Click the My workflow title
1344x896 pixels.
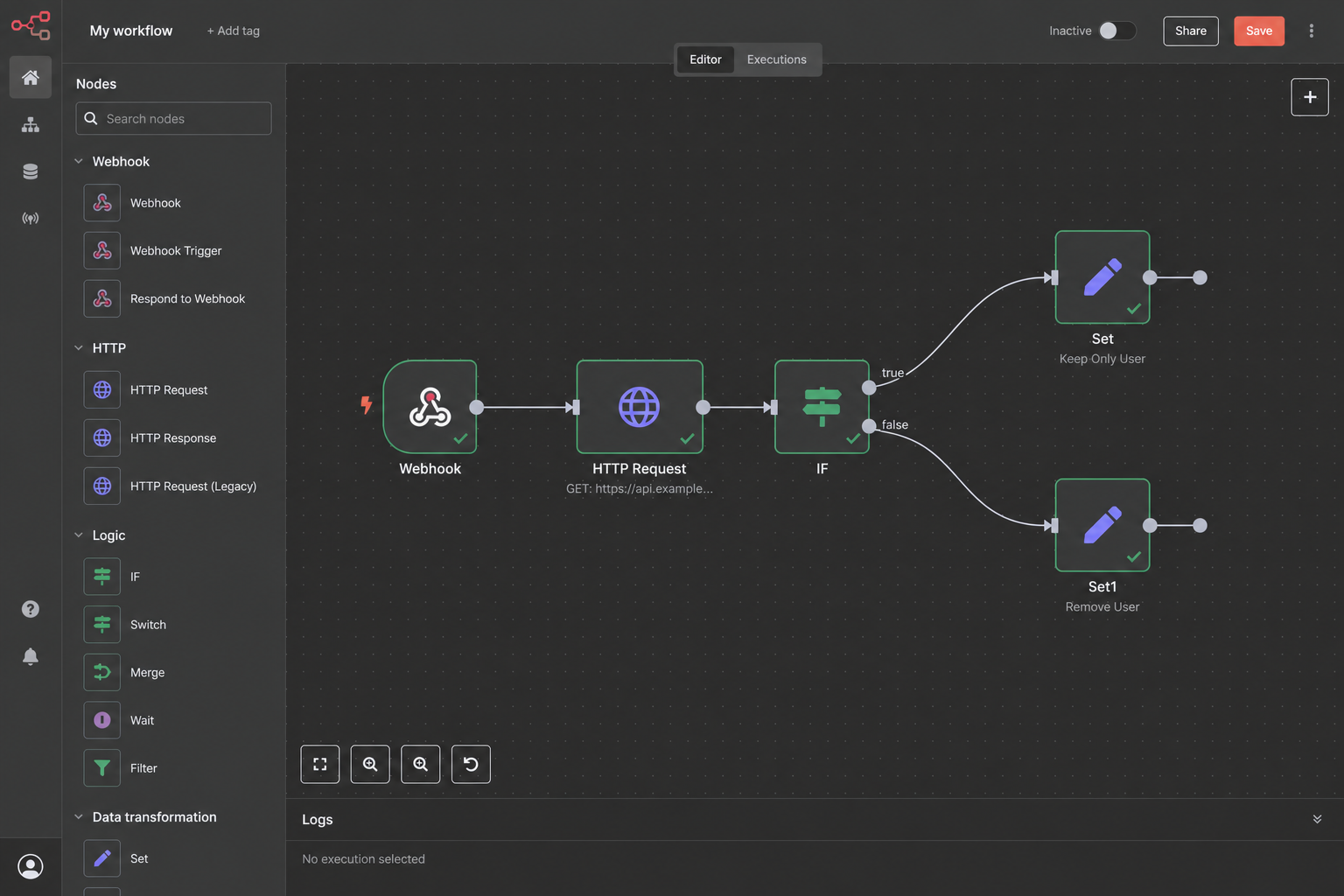131,31
